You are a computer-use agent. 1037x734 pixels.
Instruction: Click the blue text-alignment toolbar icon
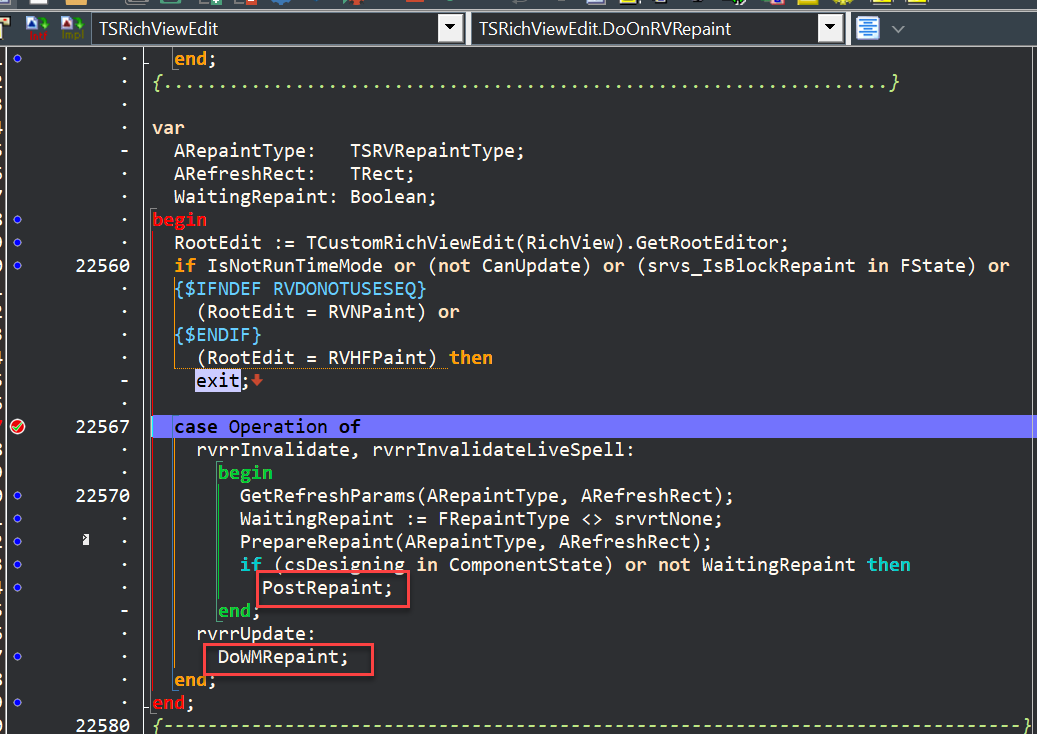pyautogui.click(x=868, y=28)
